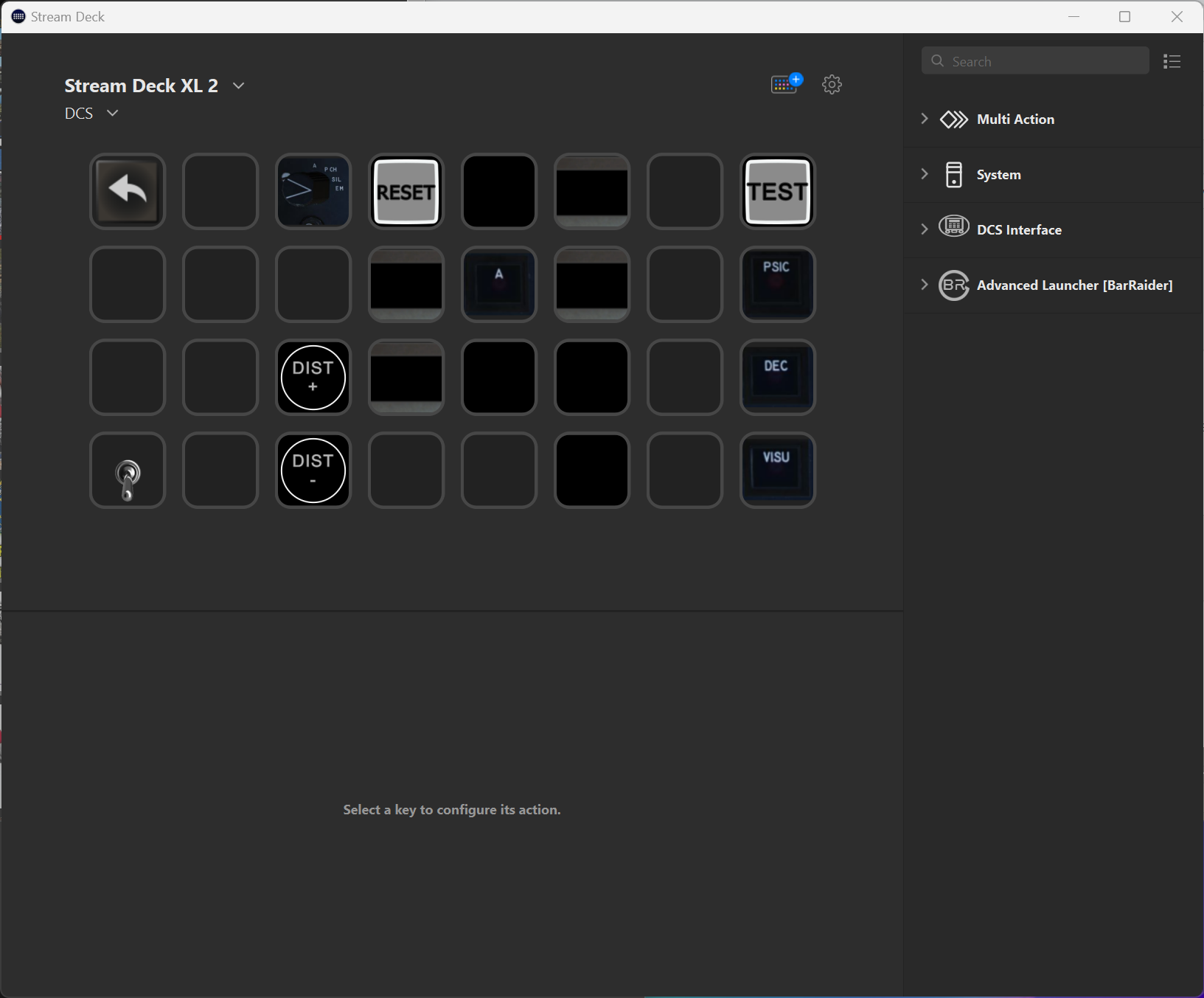Screen dimensions: 1204x998
Task: Expand Advanced Launcher [BarRaider] category
Action: point(925,285)
